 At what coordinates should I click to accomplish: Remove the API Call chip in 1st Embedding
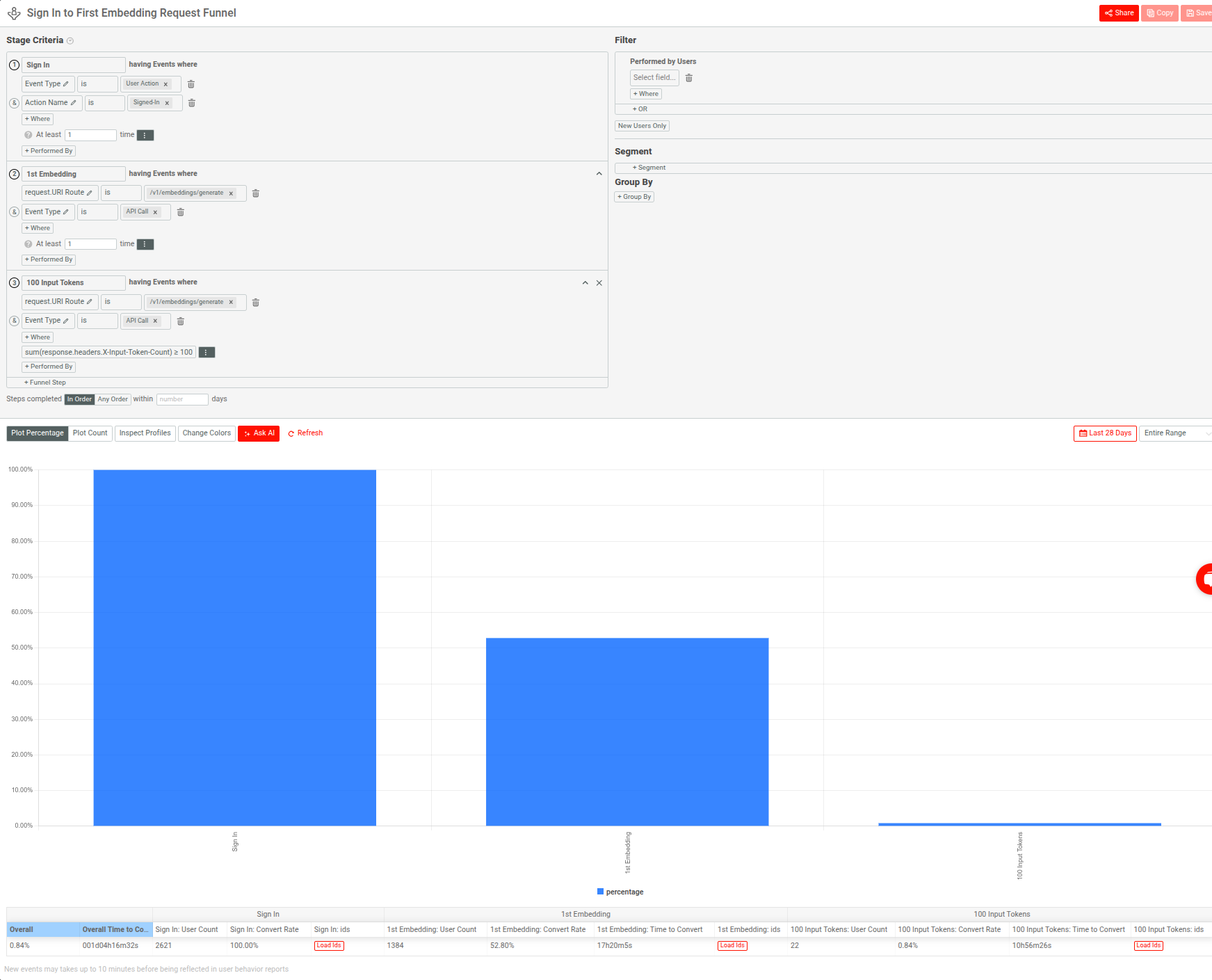tap(156, 211)
